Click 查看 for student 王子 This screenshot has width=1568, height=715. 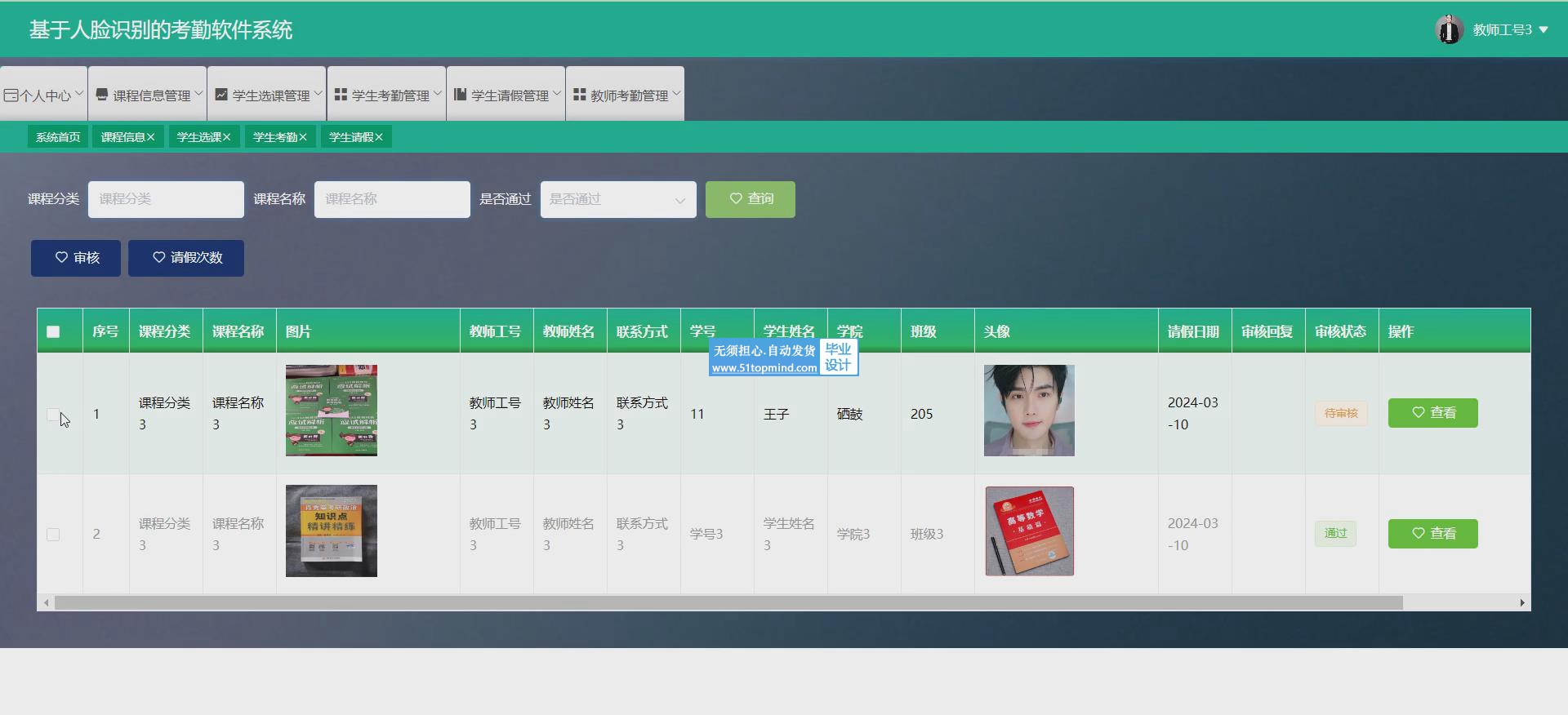point(1433,413)
